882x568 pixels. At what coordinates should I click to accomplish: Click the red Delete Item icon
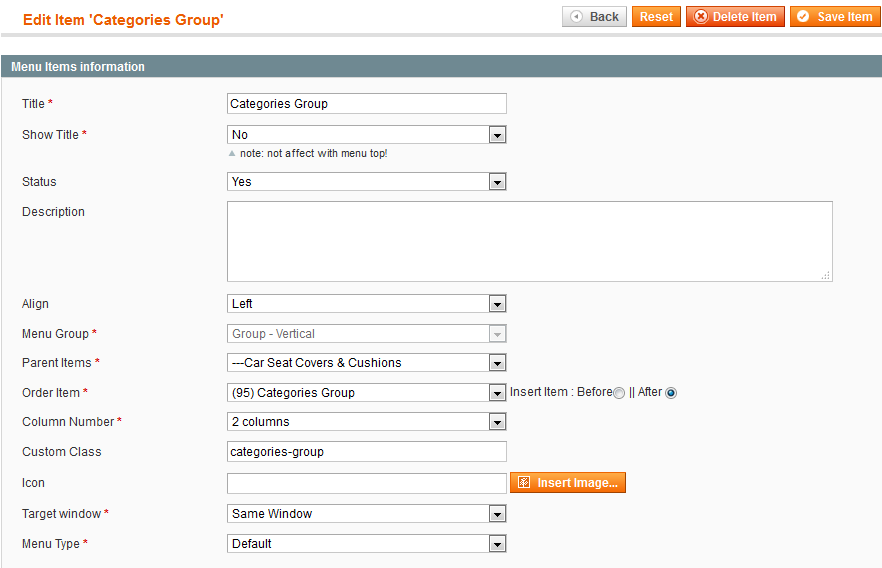coord(700,17)
